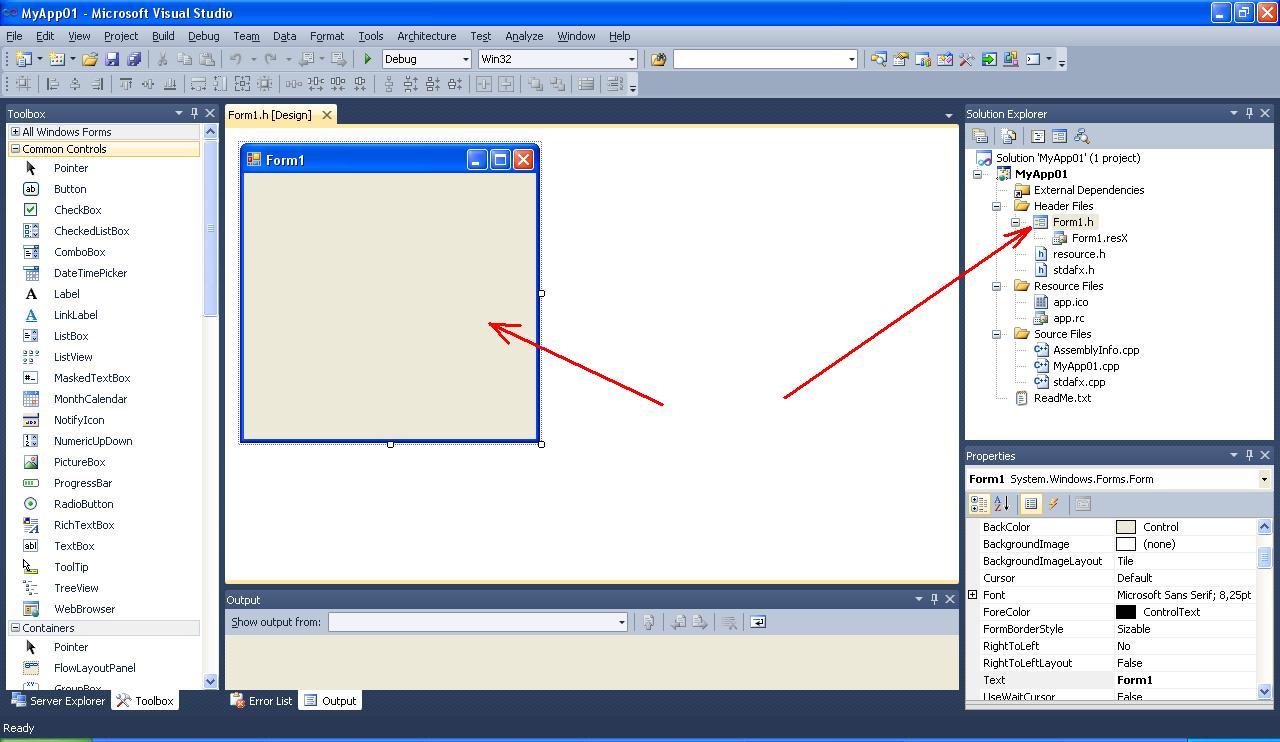Viewport: 1280px width, 742px height.
Task: Select app.ico in Resource Files
Action: click(x=1071, y=302)
